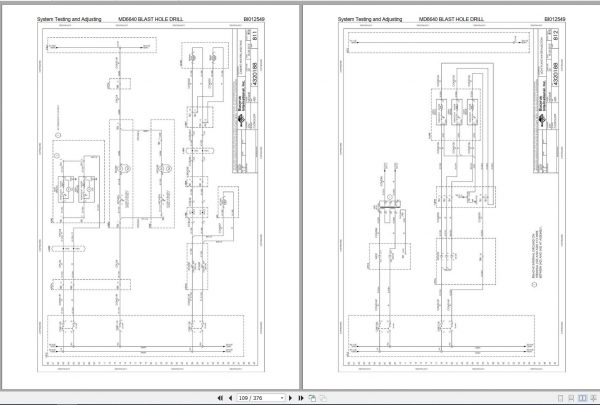
Task: Click 'MD6640 BLAST HOLE DRILL' header on left page
Action: point(151,19)
